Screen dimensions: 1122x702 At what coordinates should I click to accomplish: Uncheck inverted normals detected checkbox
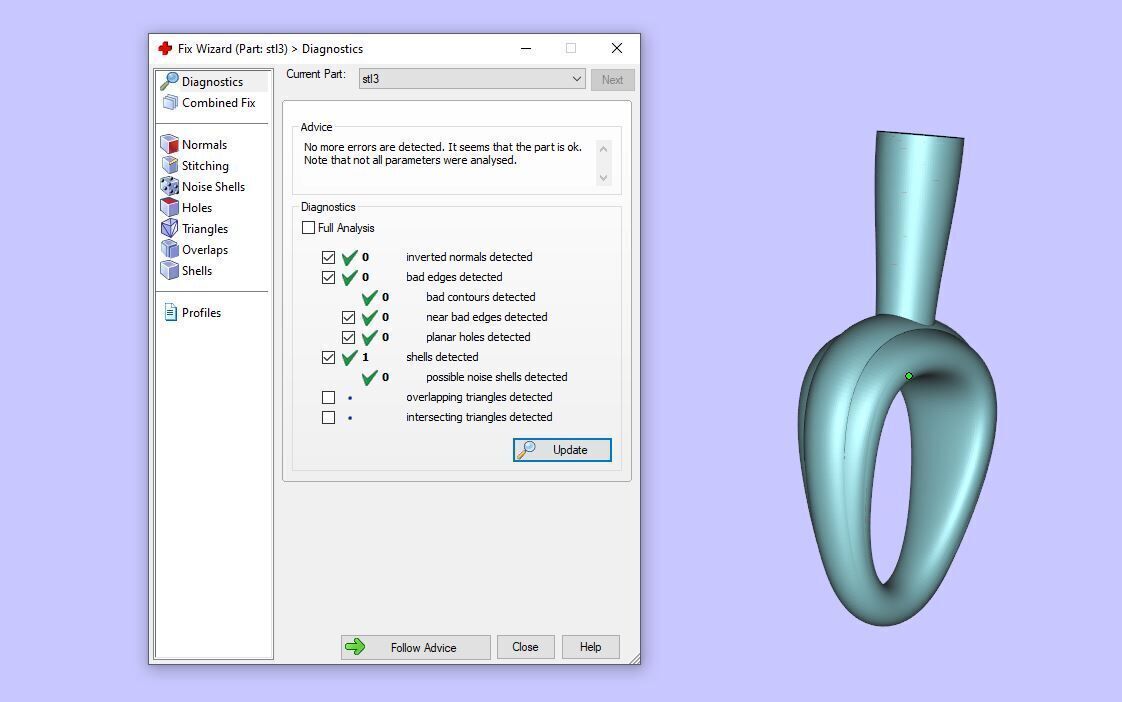pos(328,257)
